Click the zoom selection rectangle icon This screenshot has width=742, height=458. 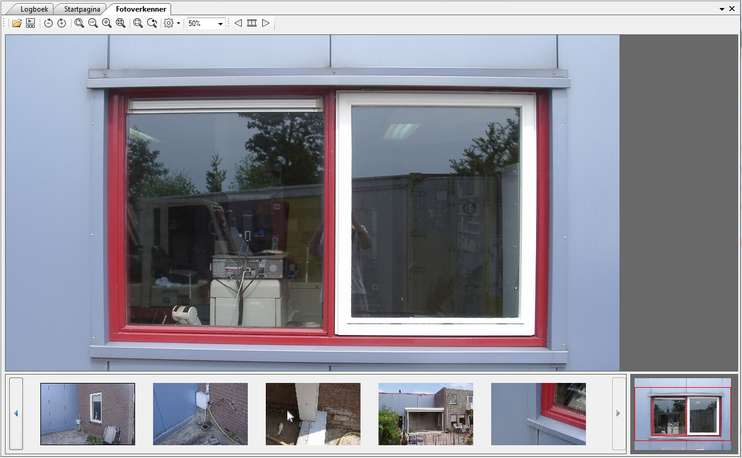[x=138, y=23]
